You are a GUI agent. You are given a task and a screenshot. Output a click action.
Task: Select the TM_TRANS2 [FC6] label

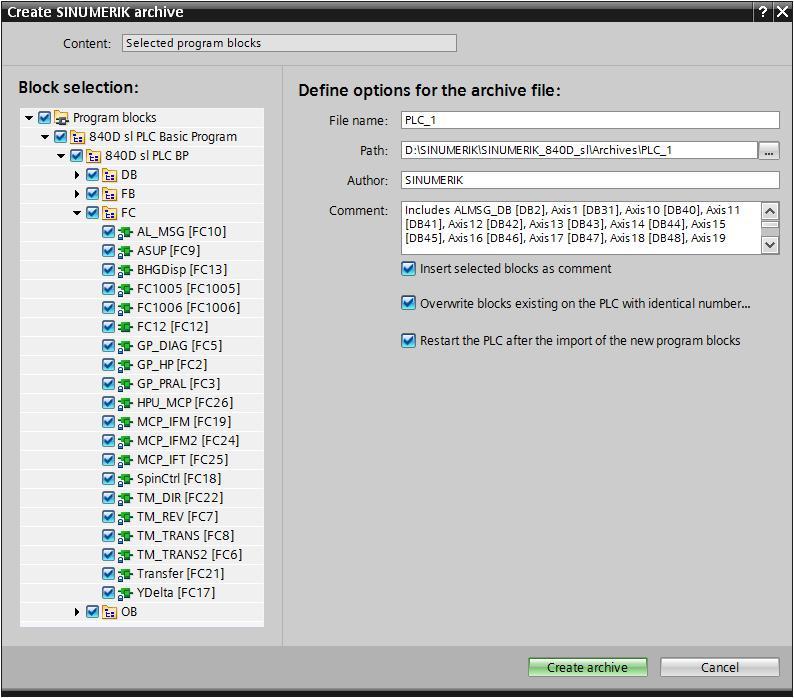[x=189, y=555]
